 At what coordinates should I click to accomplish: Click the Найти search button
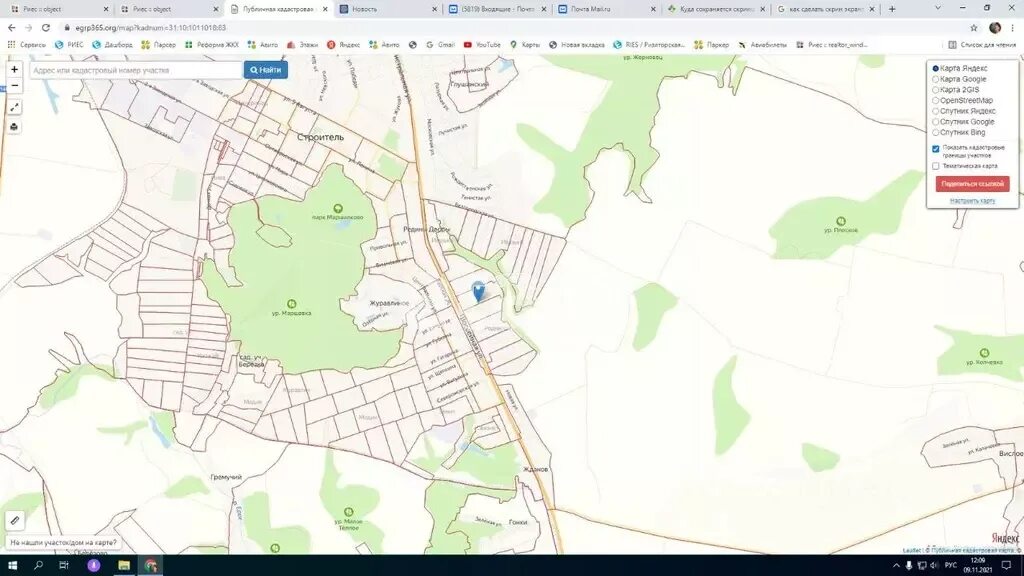266,70
